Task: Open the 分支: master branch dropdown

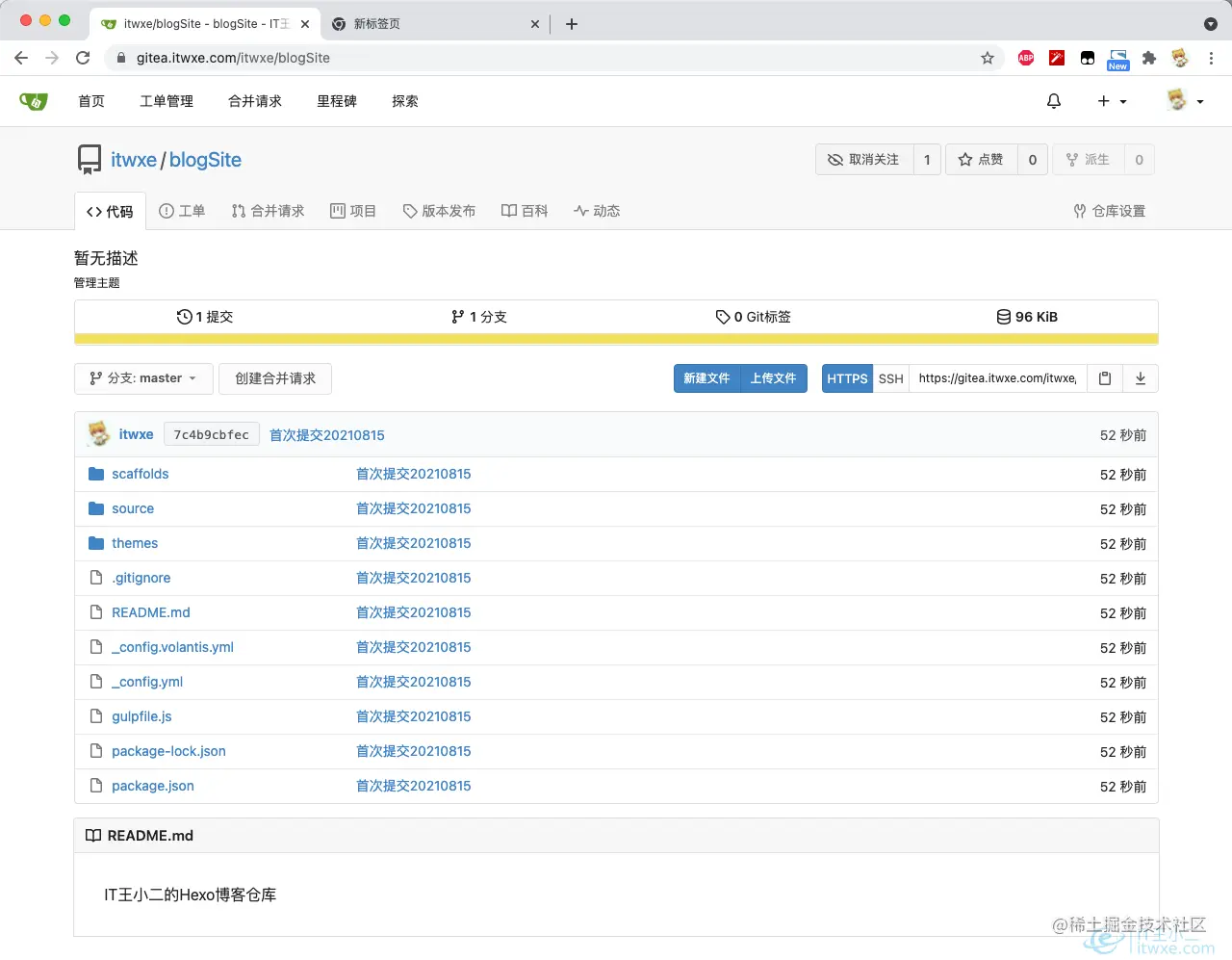Action: pos(142,378)
